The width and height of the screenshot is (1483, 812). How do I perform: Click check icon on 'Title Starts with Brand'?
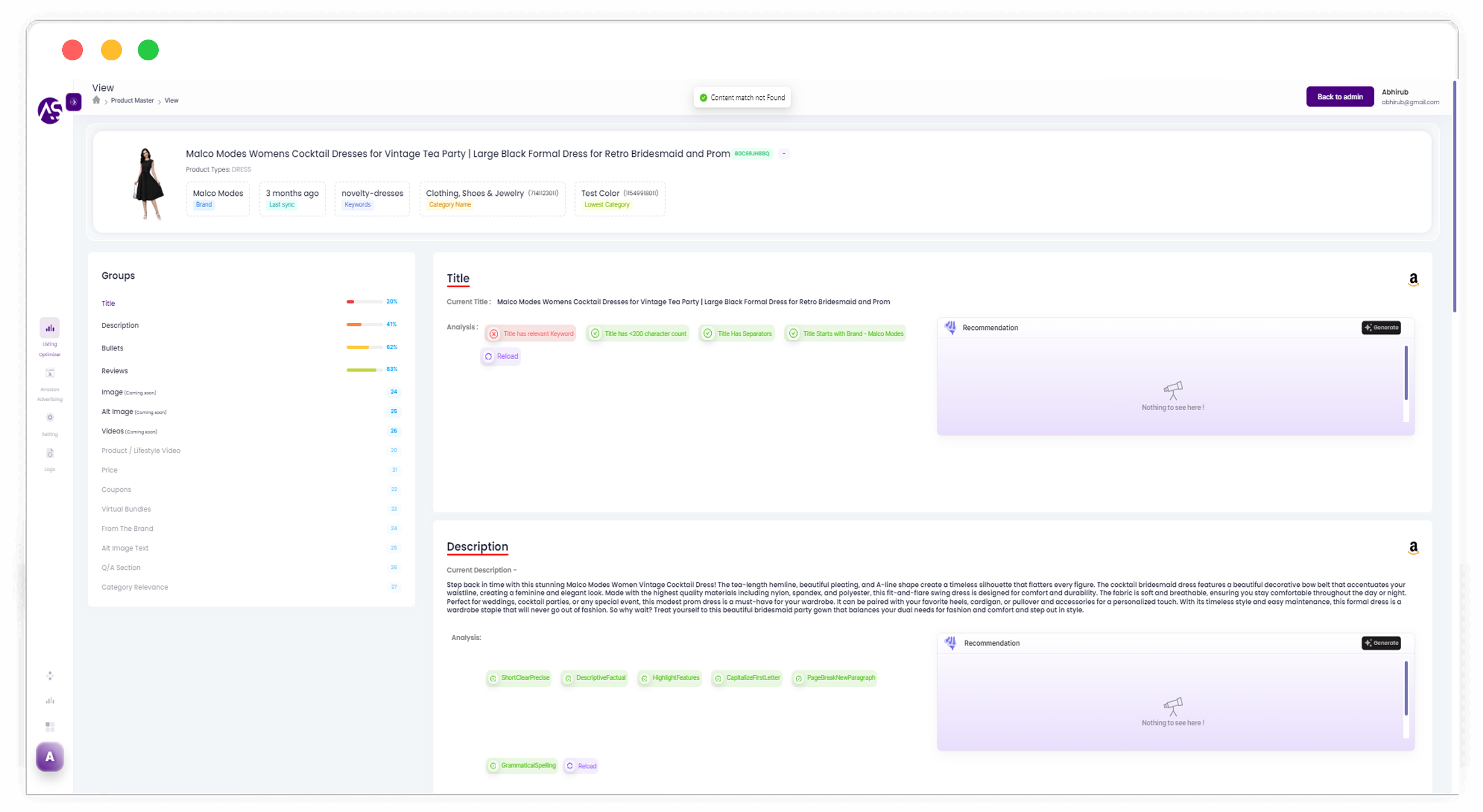pyautogui.click(x=793, y=333)
